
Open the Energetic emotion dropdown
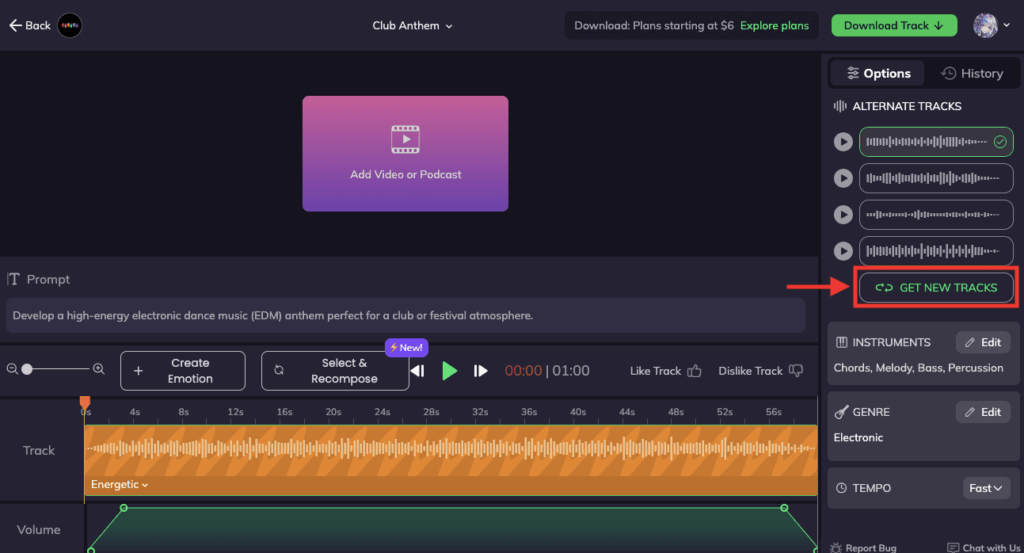[120, 484]
